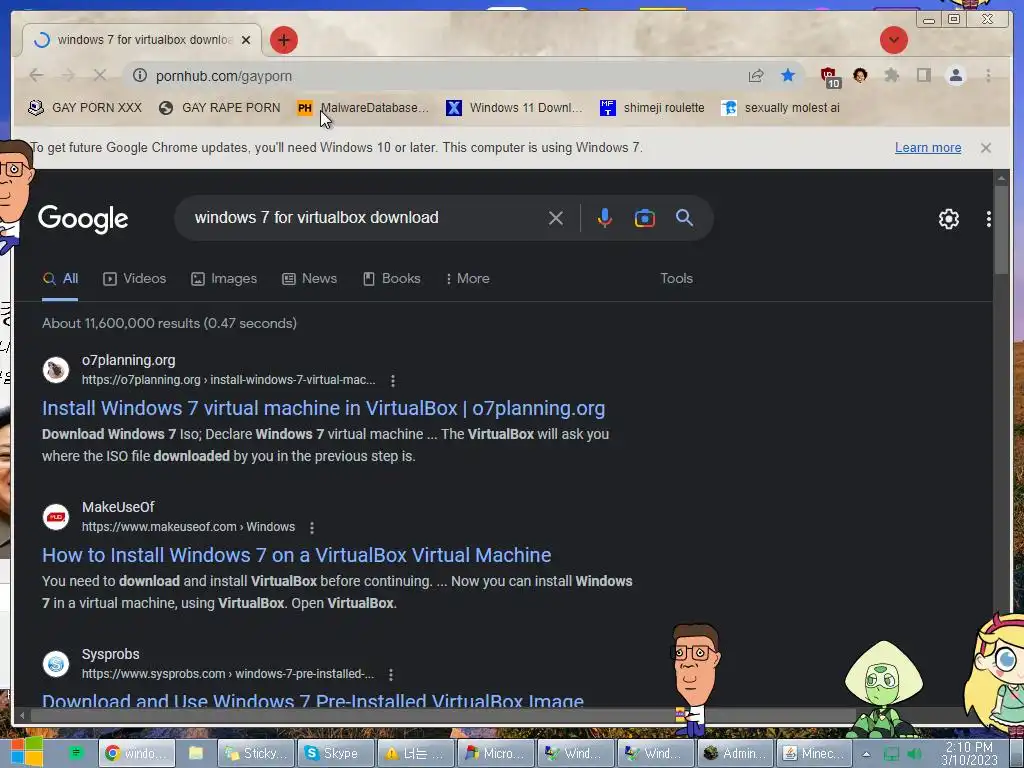
Task: Expand the More search categories menu
Action: [x=467, y=278]
